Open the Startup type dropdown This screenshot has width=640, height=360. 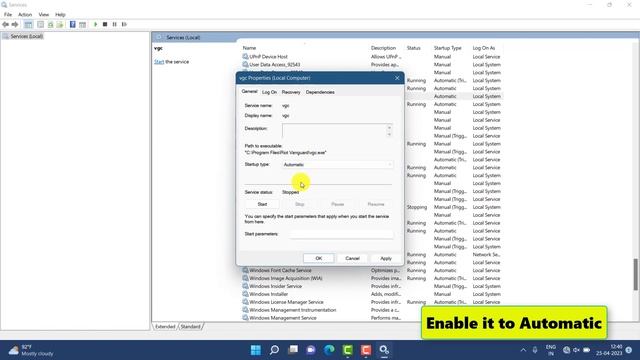tap(338, 164)
